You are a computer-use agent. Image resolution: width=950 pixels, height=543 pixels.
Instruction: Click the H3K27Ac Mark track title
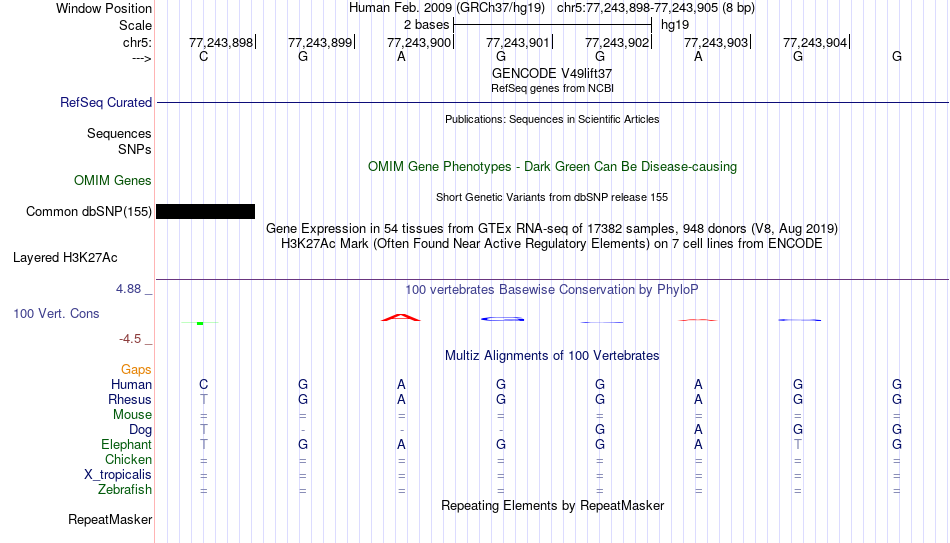tap(552, 244)
